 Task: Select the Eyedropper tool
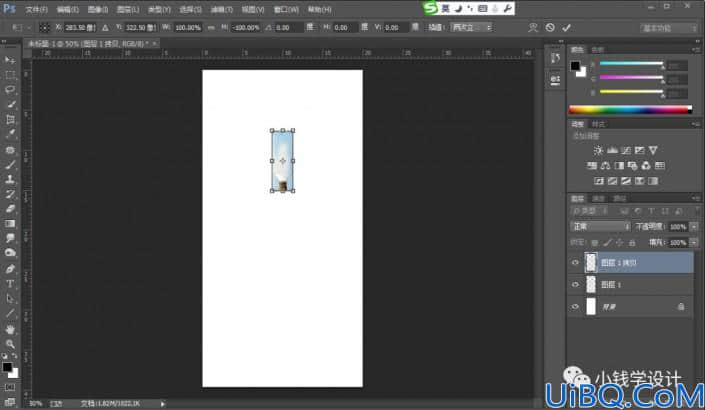tap(10, 134)
